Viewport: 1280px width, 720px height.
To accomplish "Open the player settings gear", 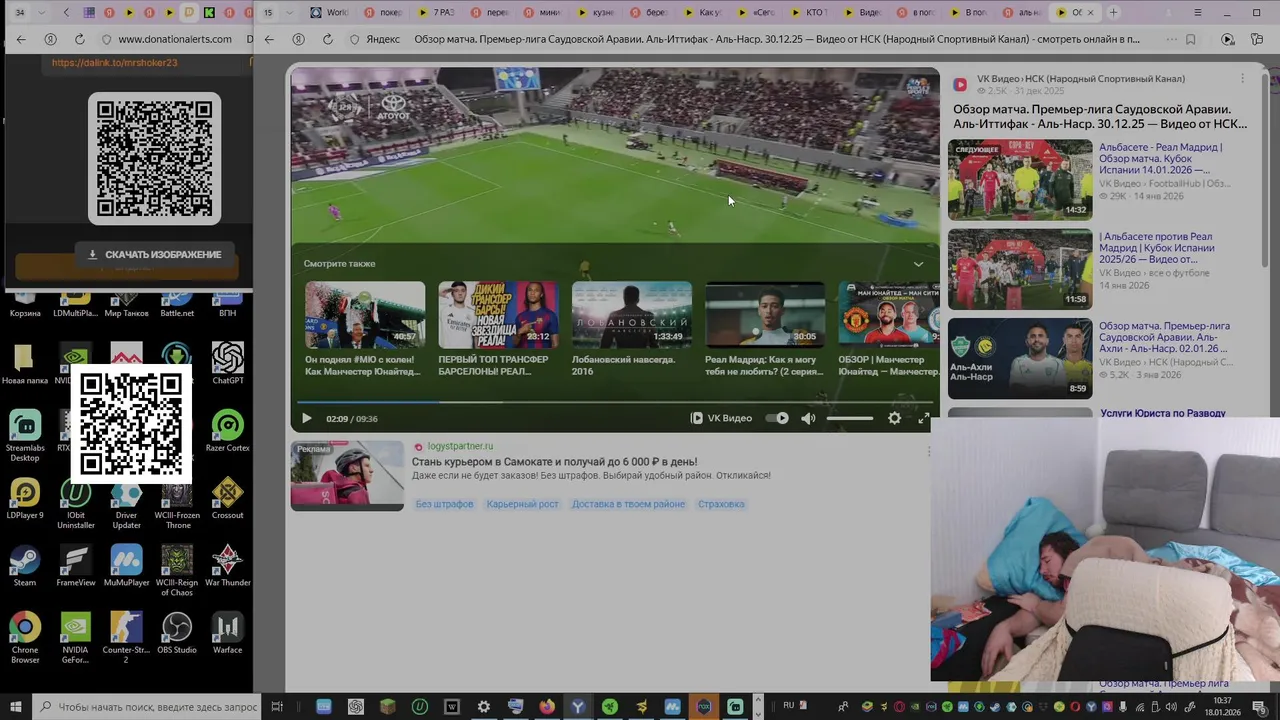I will (x=894, y=418).
